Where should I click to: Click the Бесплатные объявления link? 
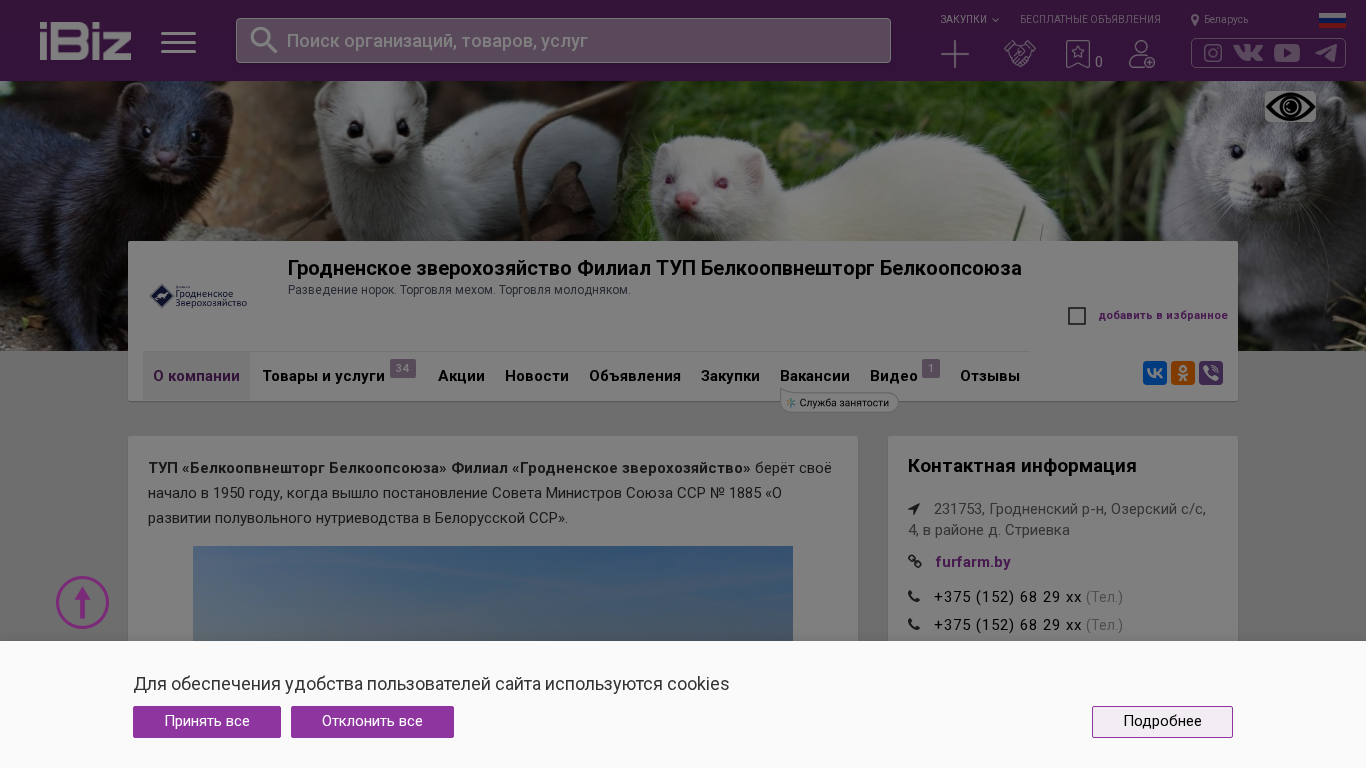pyautogui.click(x=1090, y=19)
